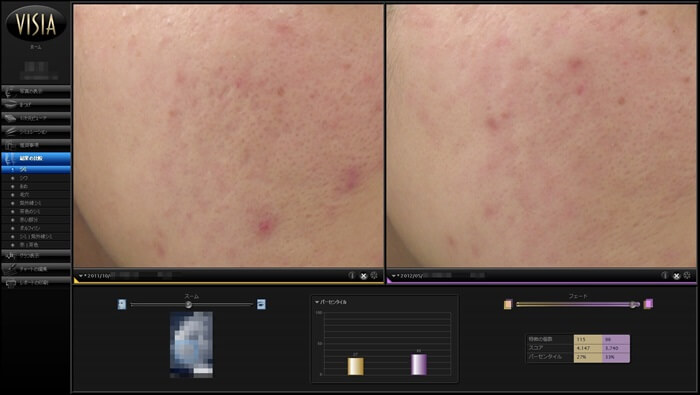Click the info icon under the right photo

[x=665, y=275]
